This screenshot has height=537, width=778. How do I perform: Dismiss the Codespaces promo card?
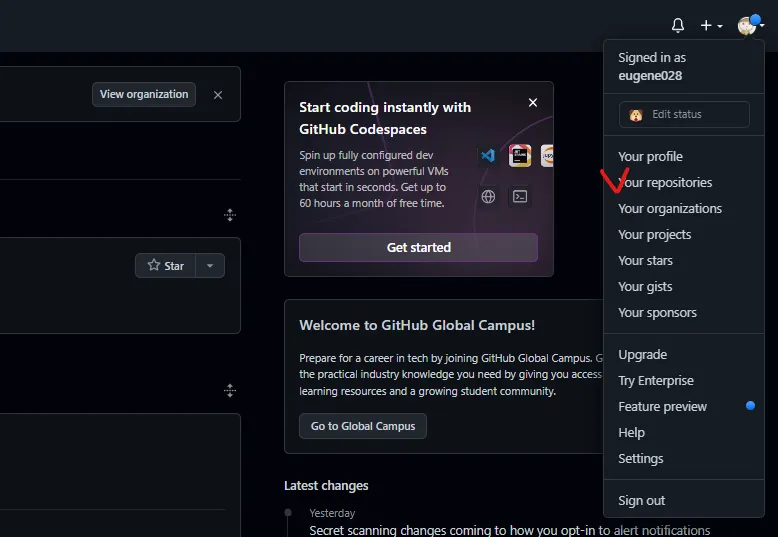click(x=533, y=103)
